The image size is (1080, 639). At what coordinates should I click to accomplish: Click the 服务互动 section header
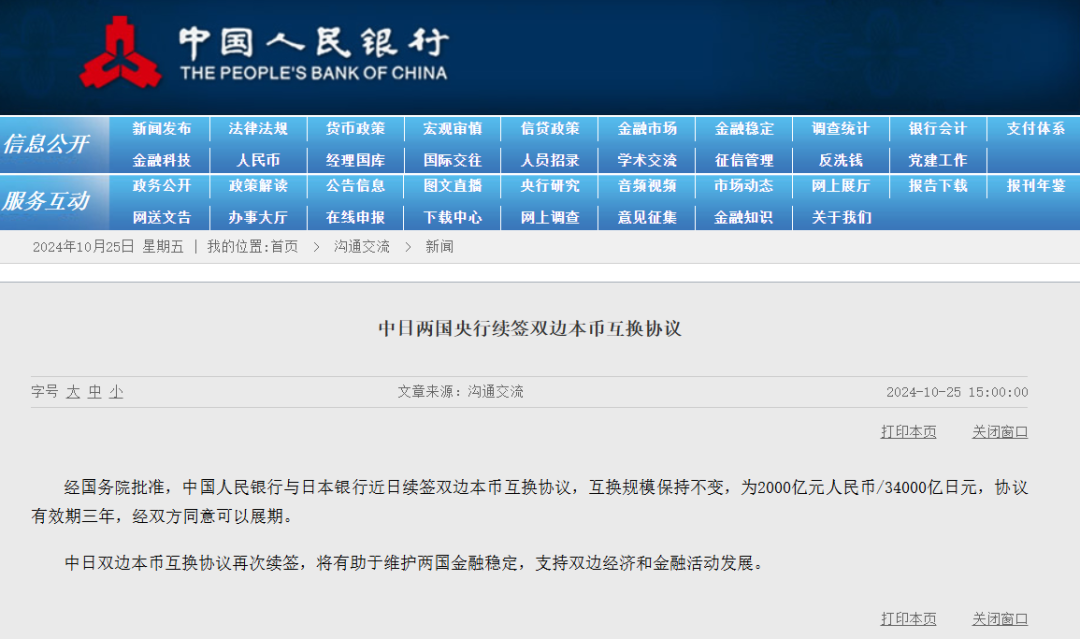click(x=47, y=201)
